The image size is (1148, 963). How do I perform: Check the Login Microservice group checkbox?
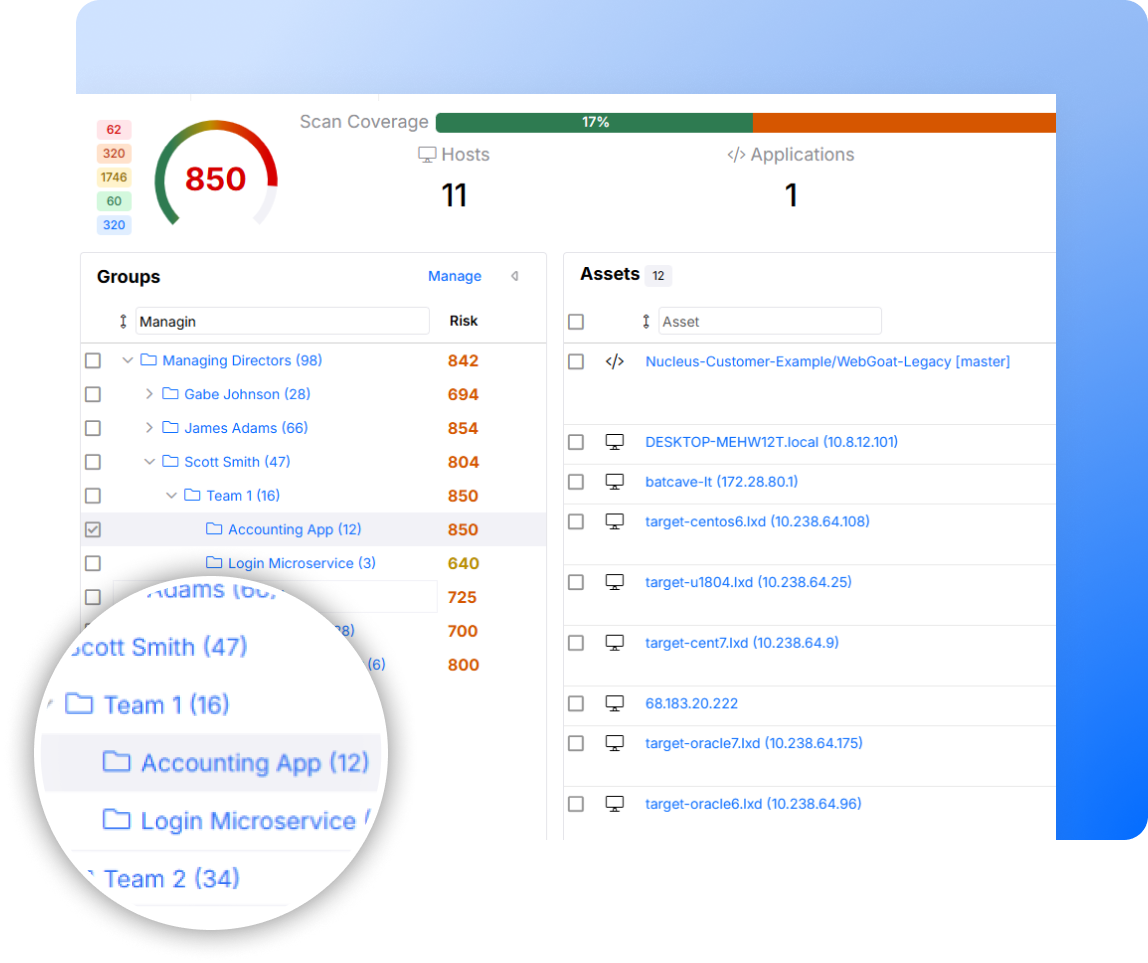tap(93, 563)
